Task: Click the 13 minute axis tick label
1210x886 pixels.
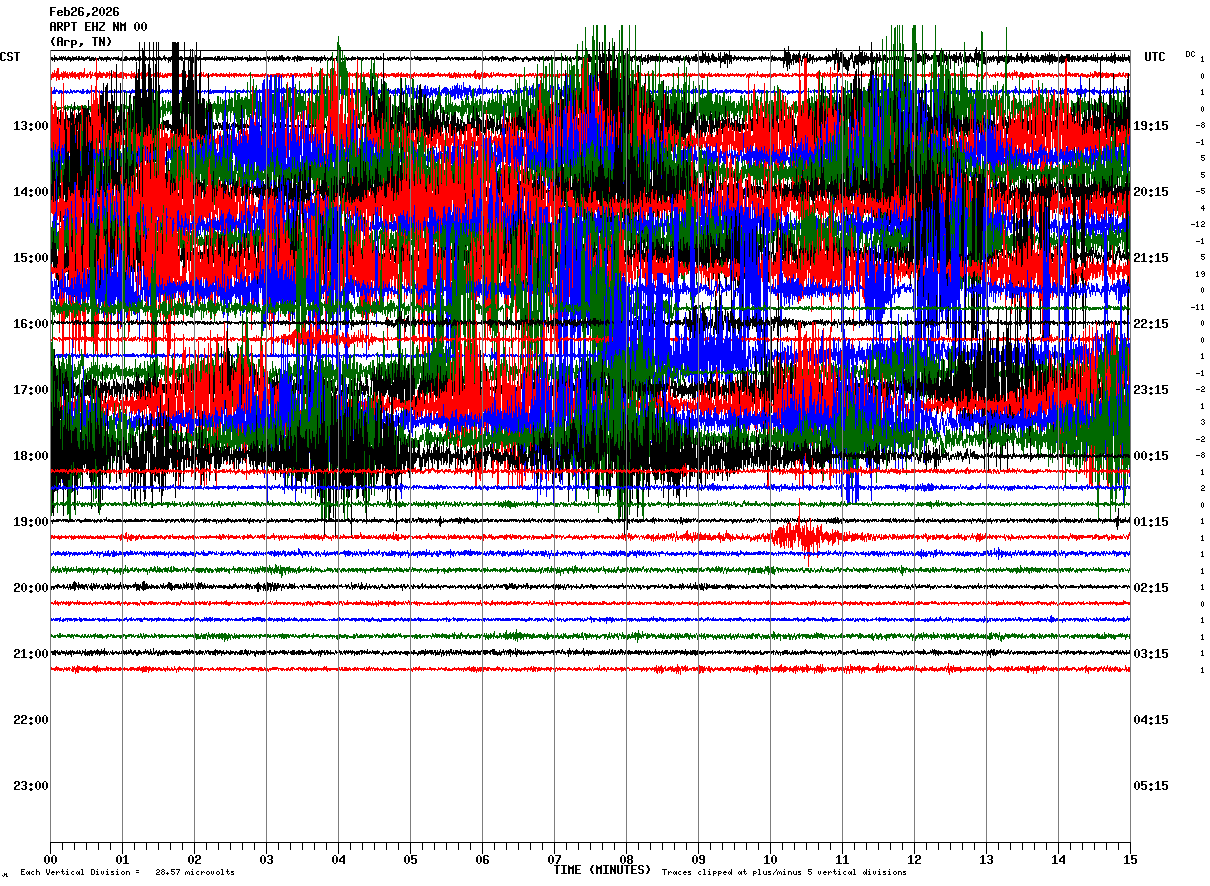Action: (986, 859)
